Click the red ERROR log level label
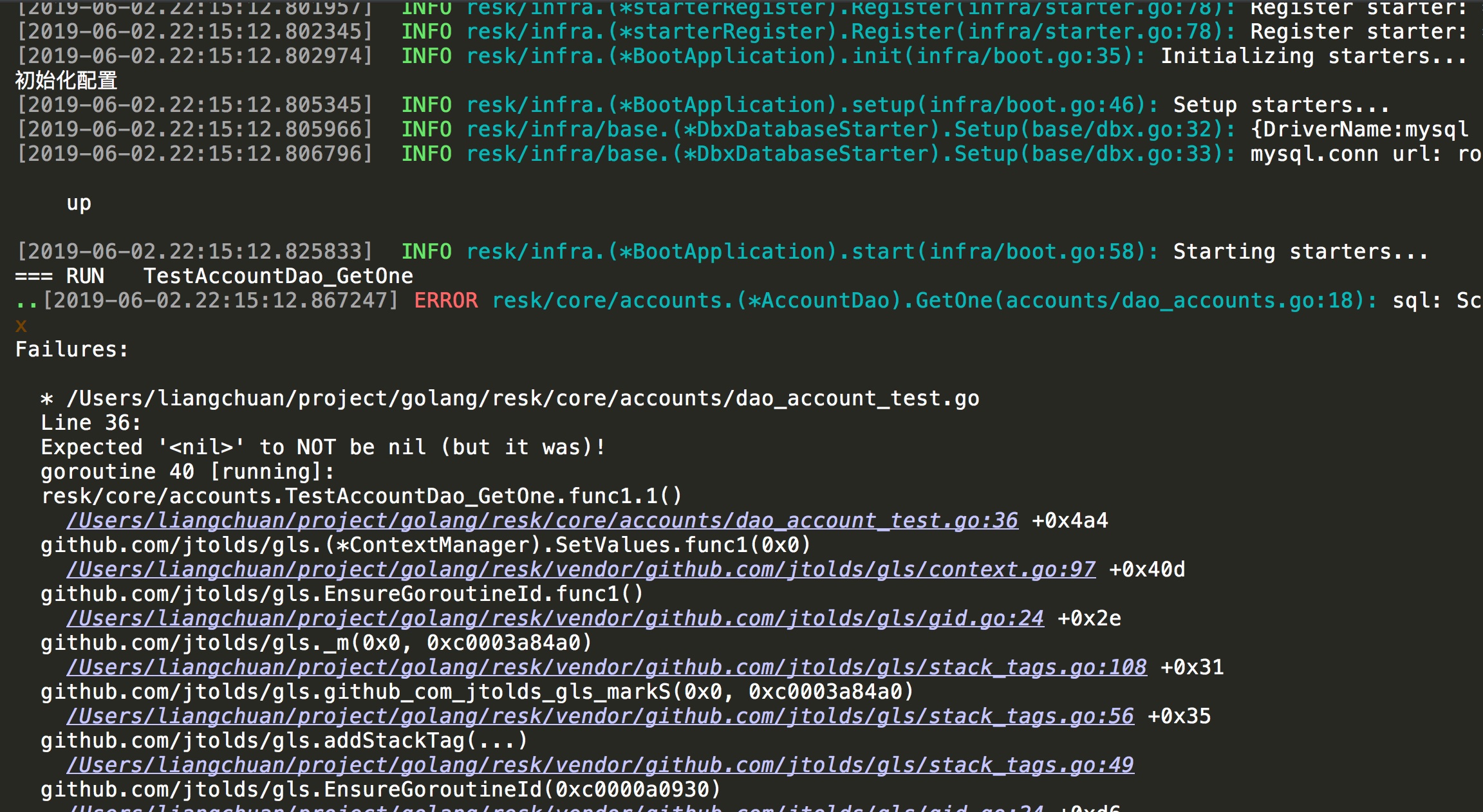1483x812 pixels. coord(446,300)
